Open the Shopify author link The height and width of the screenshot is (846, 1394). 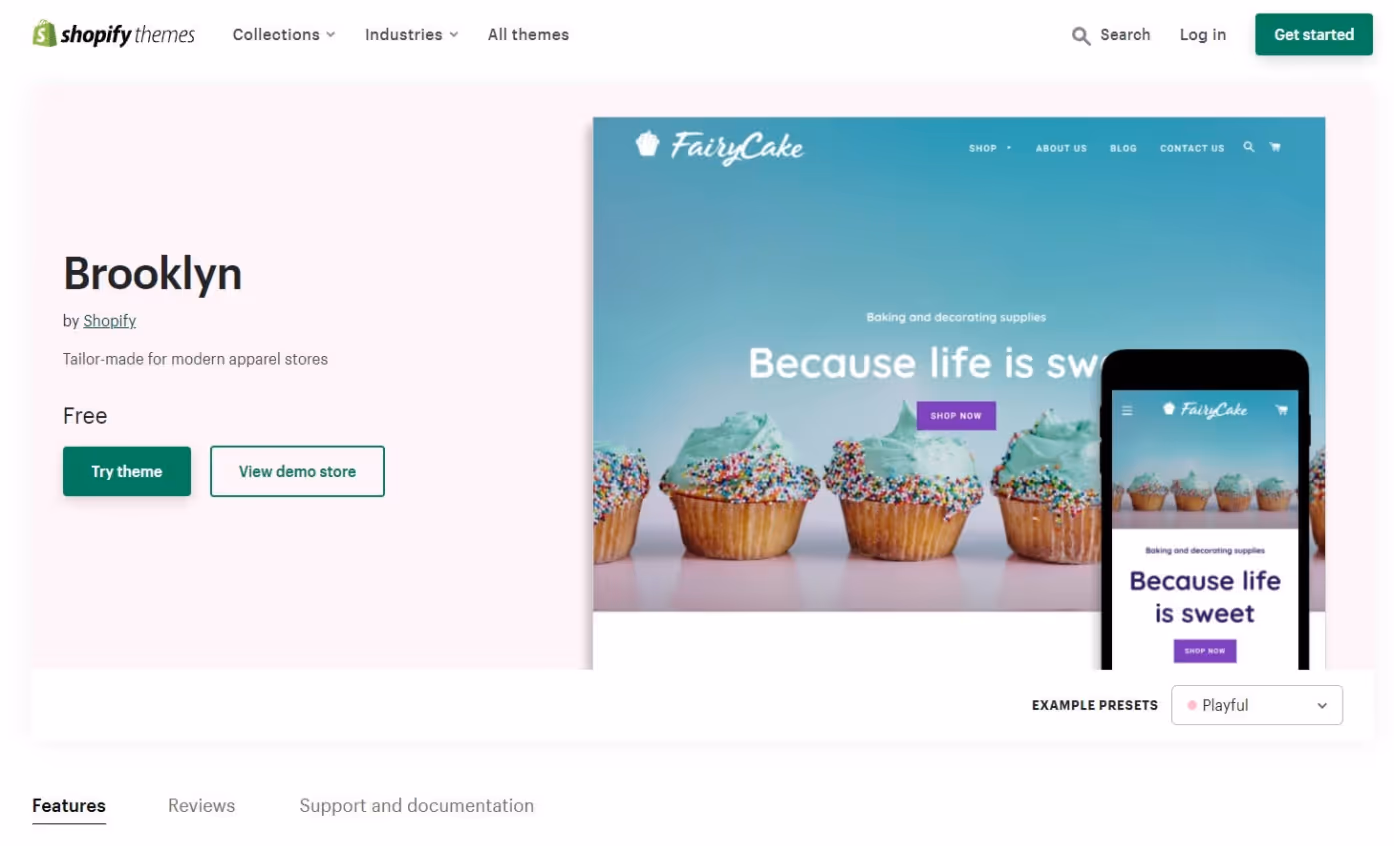click(x=109, y=321)
